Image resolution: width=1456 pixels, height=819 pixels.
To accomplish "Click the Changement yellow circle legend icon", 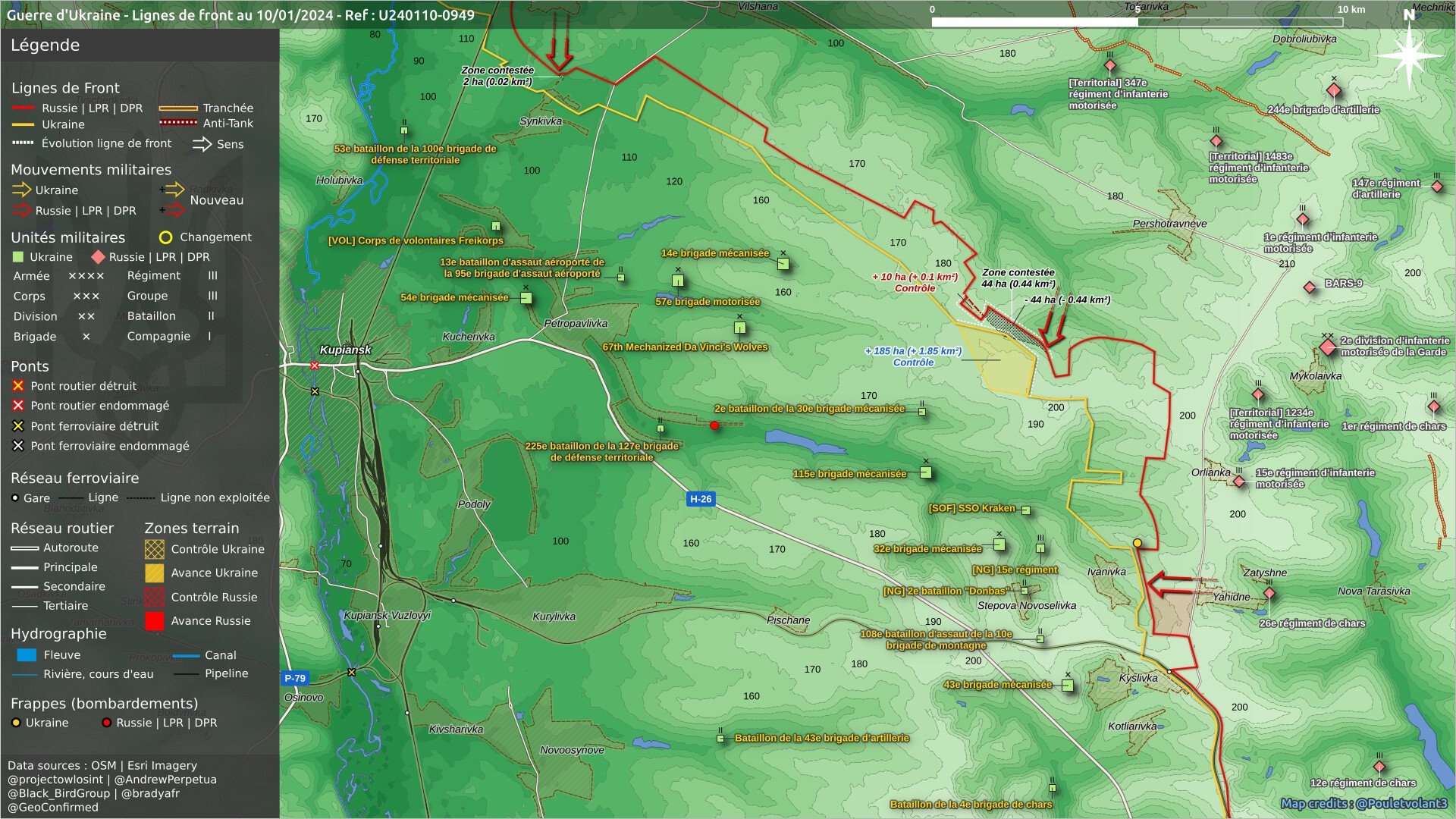I will click(165, 237).
